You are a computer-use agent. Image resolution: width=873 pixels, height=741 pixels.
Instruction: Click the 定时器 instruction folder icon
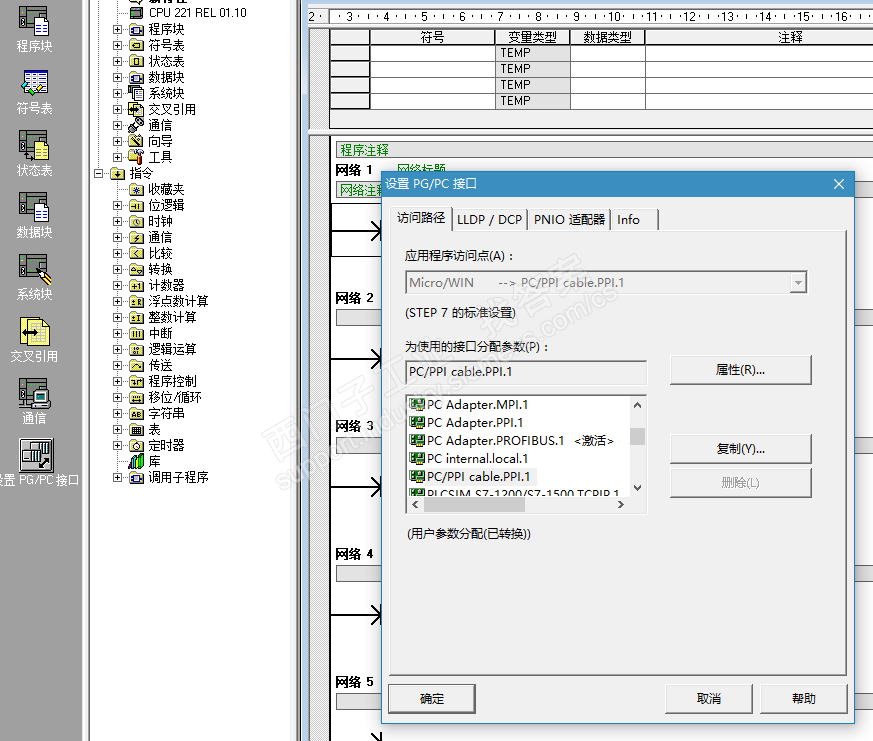(136, 446)
